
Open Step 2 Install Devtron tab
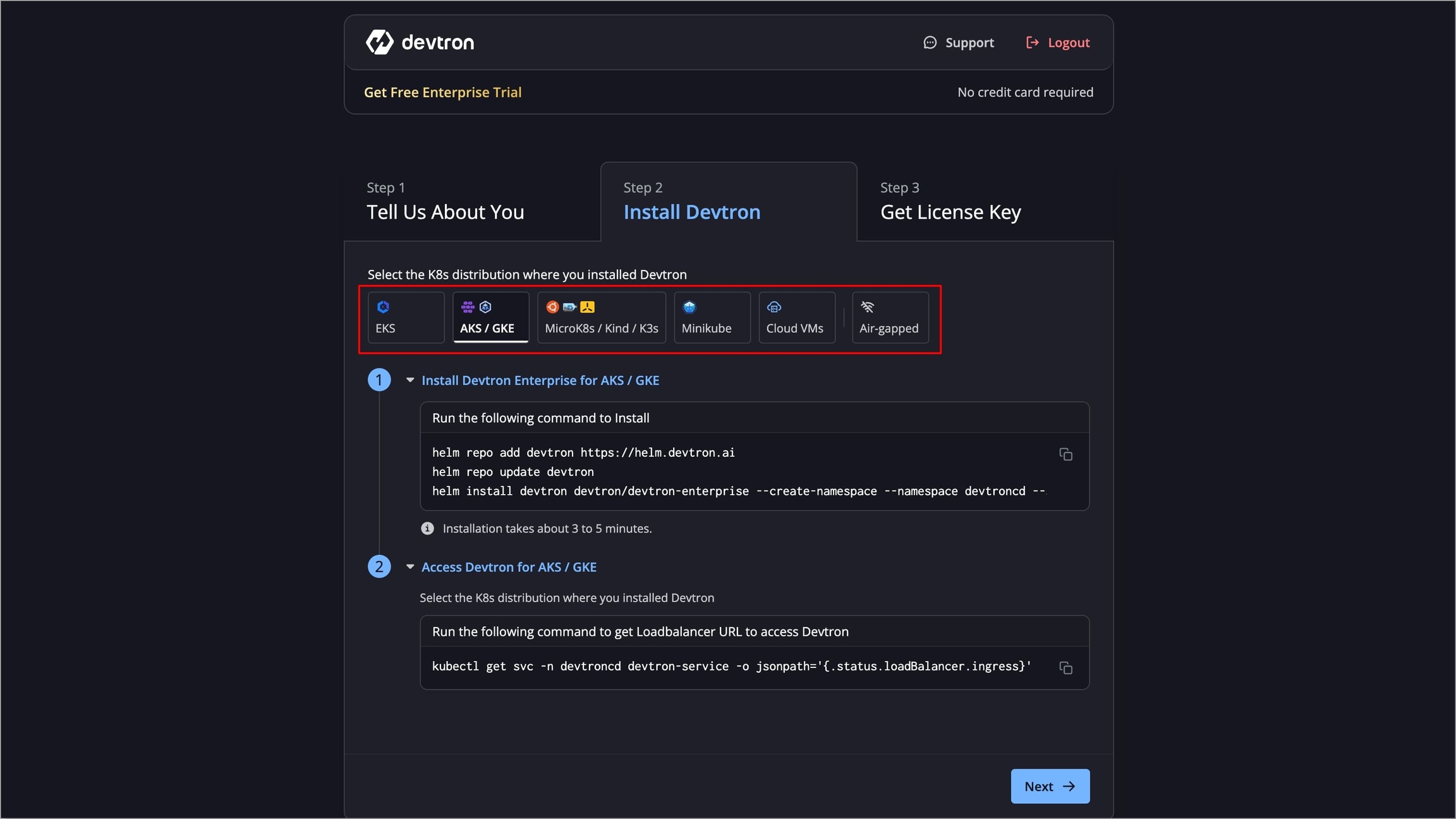click(729, 202)
